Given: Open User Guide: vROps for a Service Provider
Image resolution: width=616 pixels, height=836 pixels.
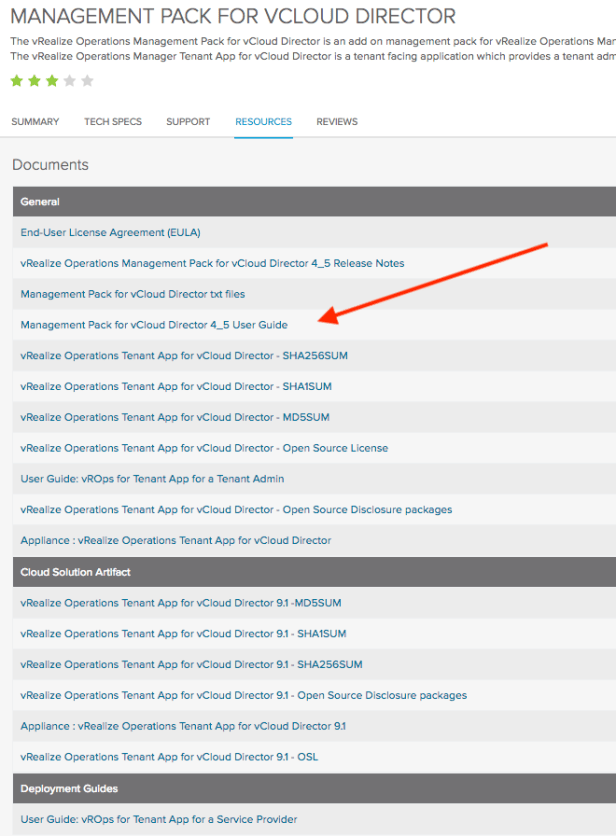Looking at the screenshot, I should (x=158, y=819).
